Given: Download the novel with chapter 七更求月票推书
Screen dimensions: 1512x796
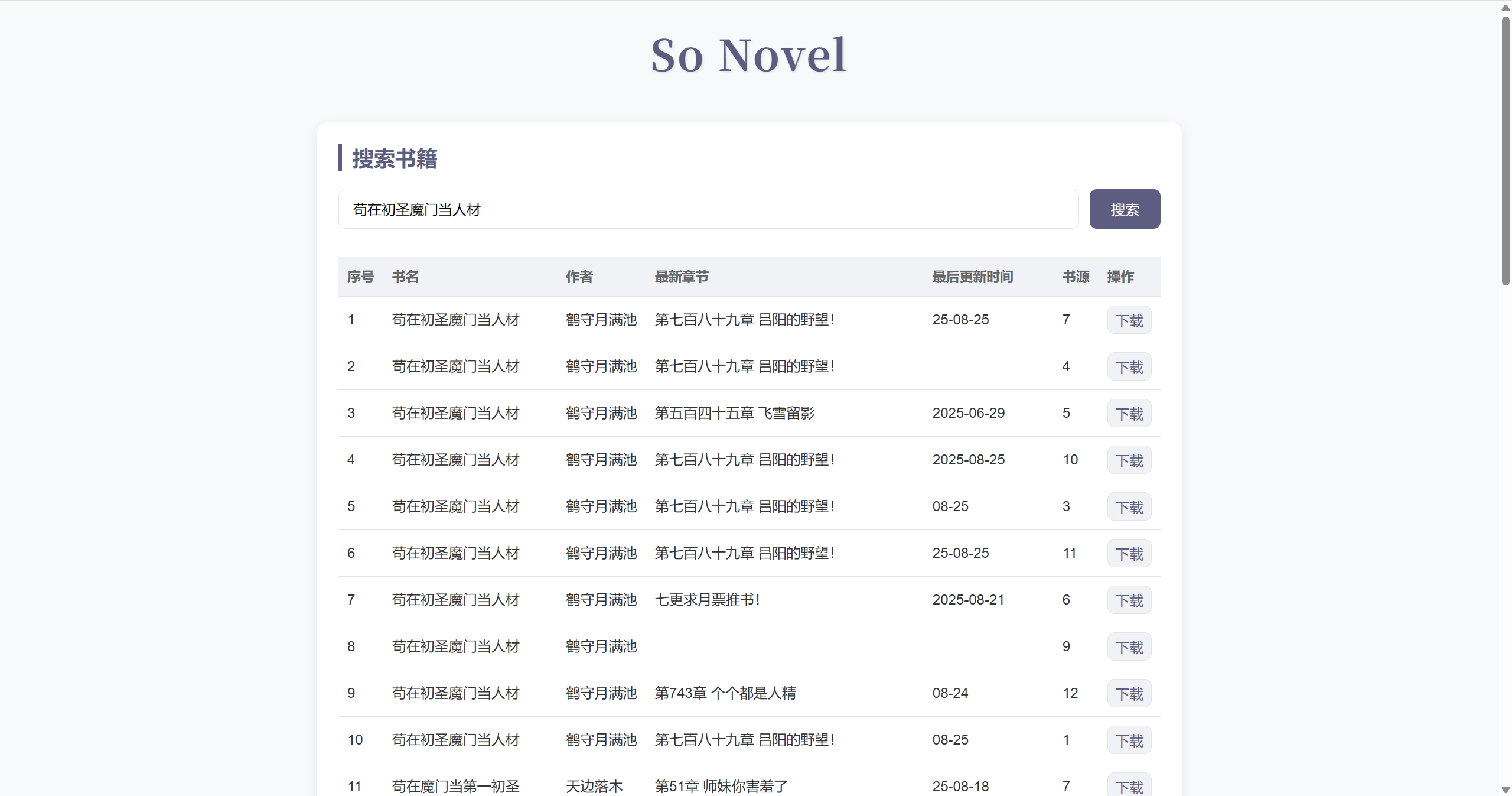Looking at the screenshot, I should coord(1129,599).
